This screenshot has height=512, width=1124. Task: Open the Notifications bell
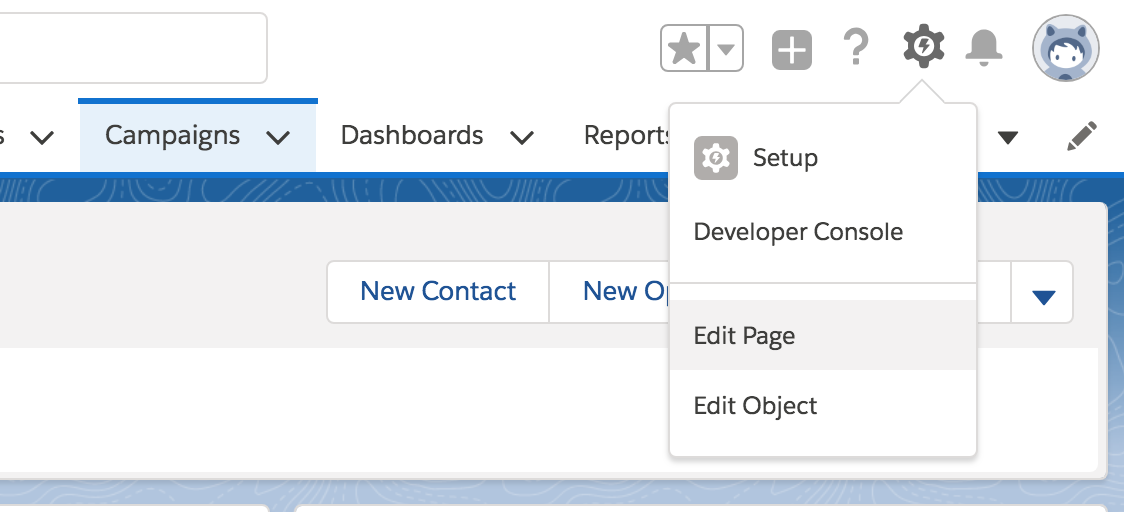984,47
